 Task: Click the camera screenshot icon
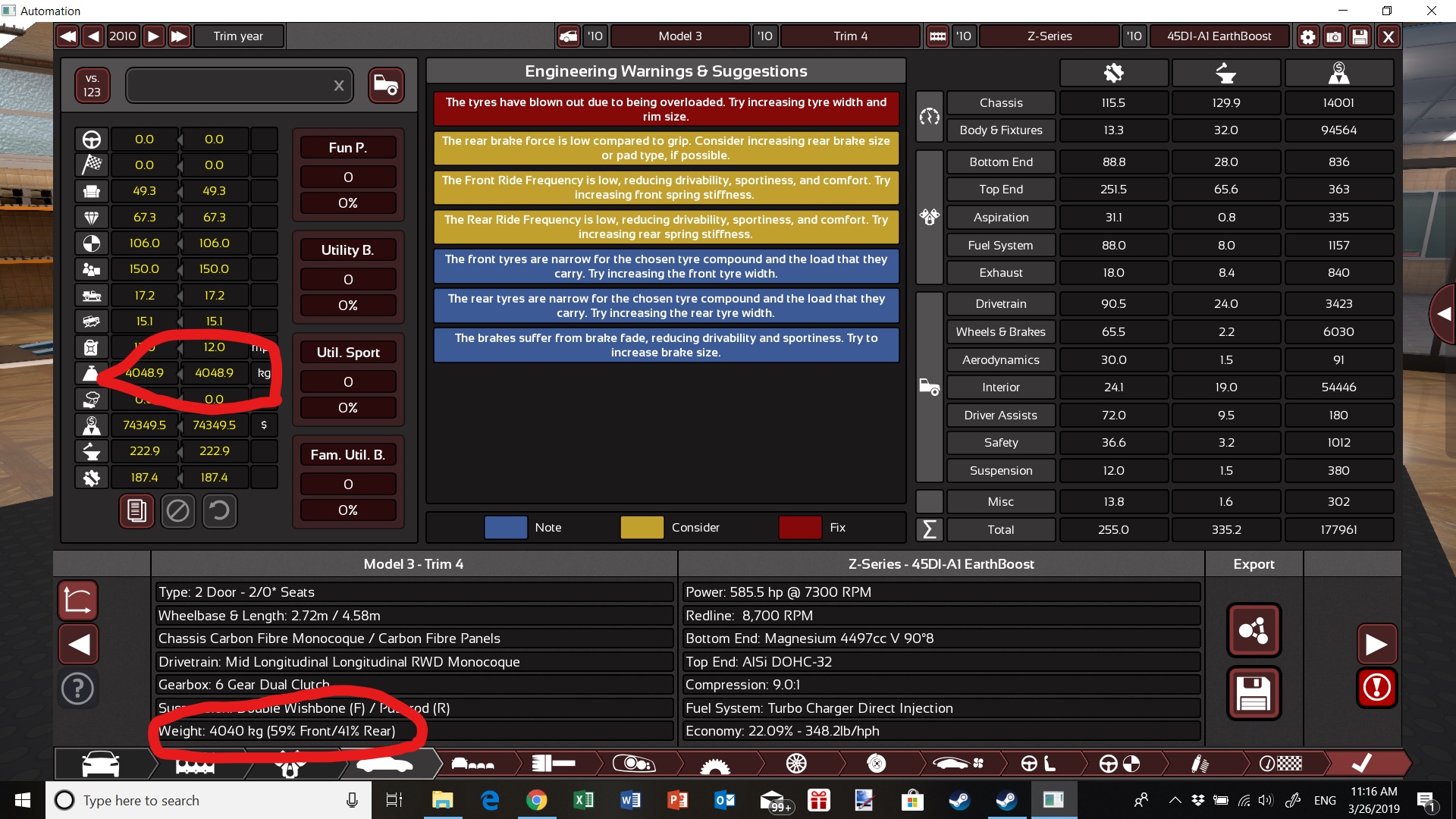click(x=1334, y=36)
